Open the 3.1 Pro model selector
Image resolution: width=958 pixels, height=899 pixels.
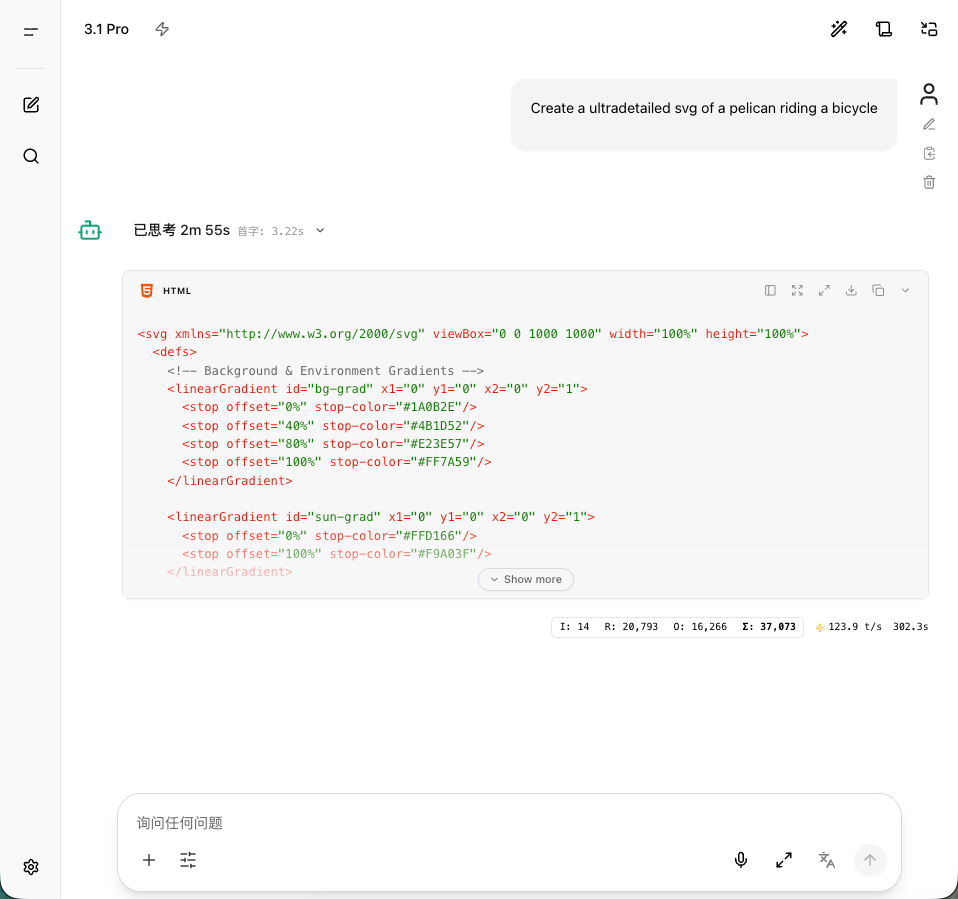click(106, 29)
